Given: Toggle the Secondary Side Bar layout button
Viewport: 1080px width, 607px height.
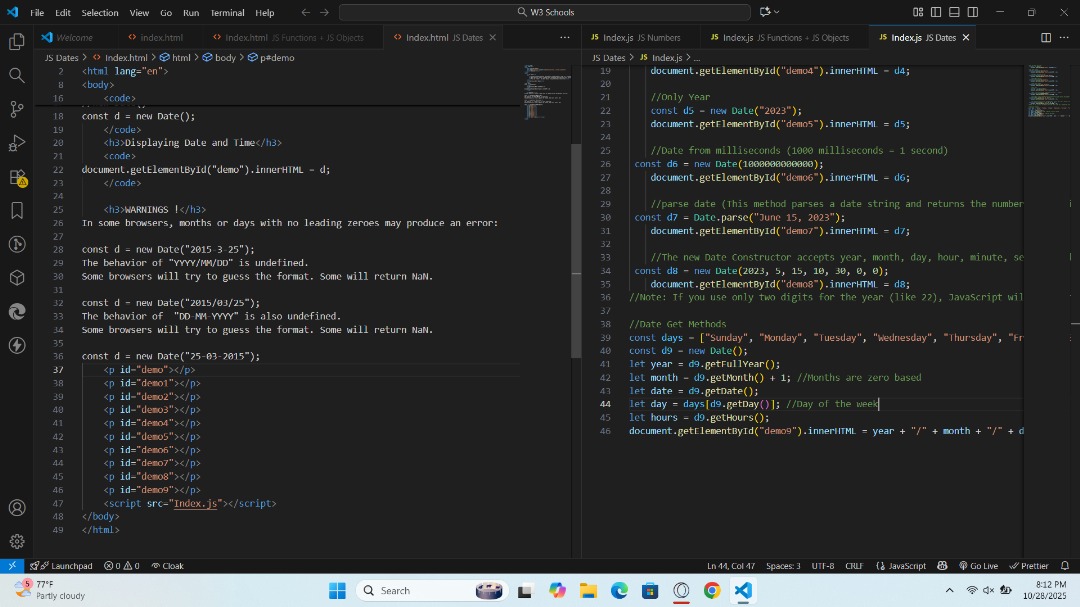Looking at the screenshot, I should (973, 12).
